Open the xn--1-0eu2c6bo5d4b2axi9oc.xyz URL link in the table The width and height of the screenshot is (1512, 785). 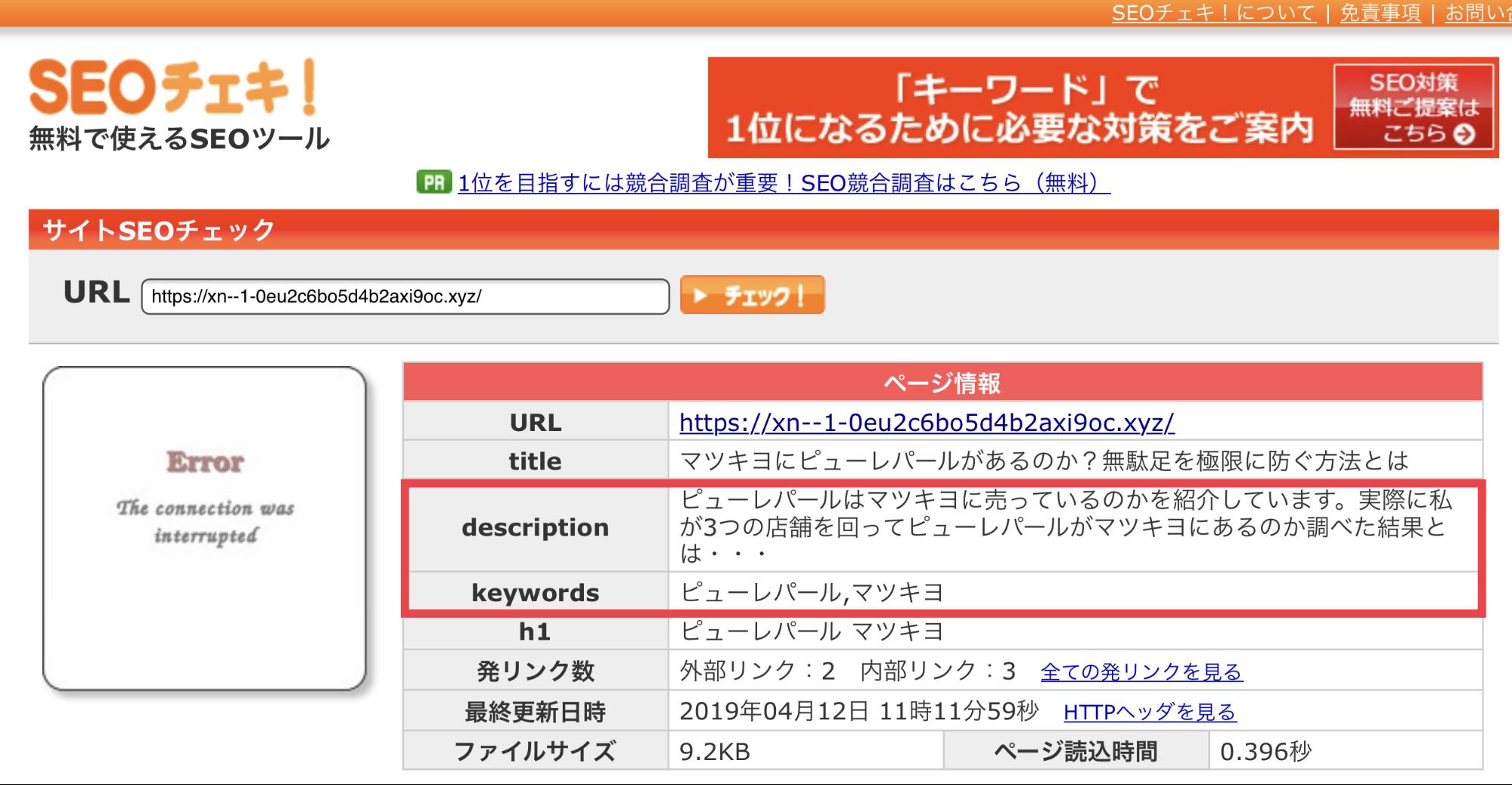click(927, 422)
